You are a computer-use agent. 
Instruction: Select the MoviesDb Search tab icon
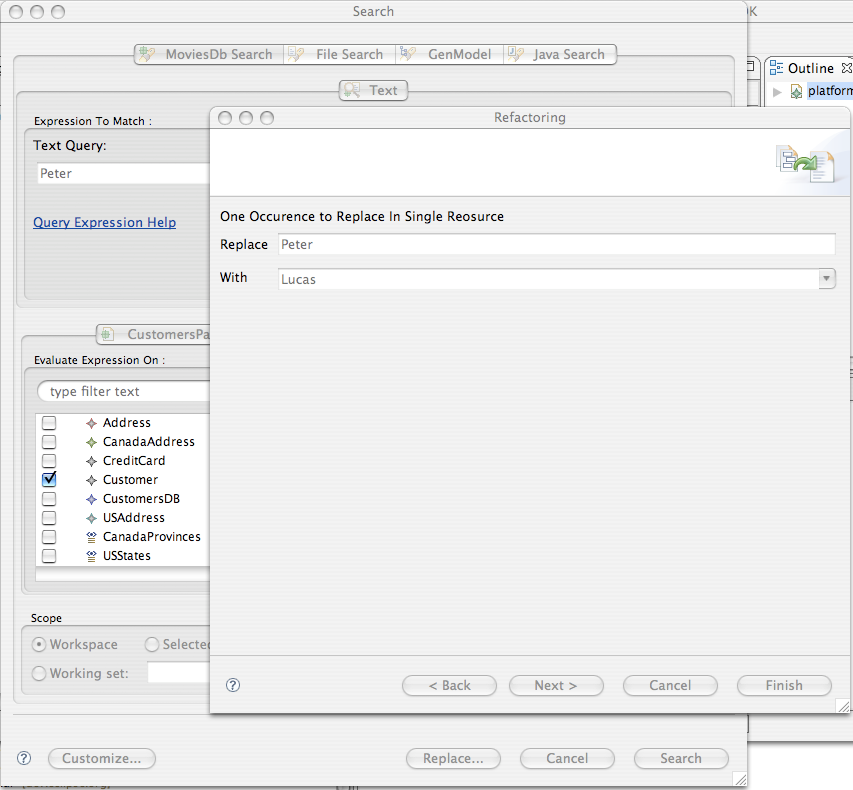[x=148, y=54]
